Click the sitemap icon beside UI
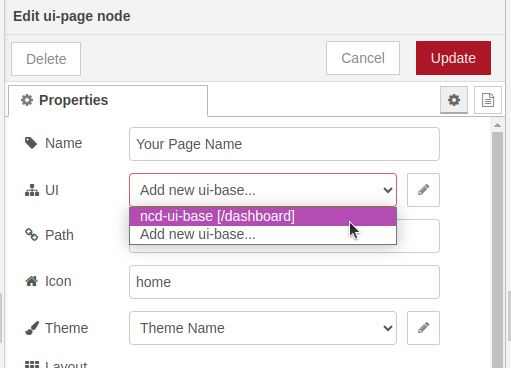 pyautogui.click(x=32, y=190)
